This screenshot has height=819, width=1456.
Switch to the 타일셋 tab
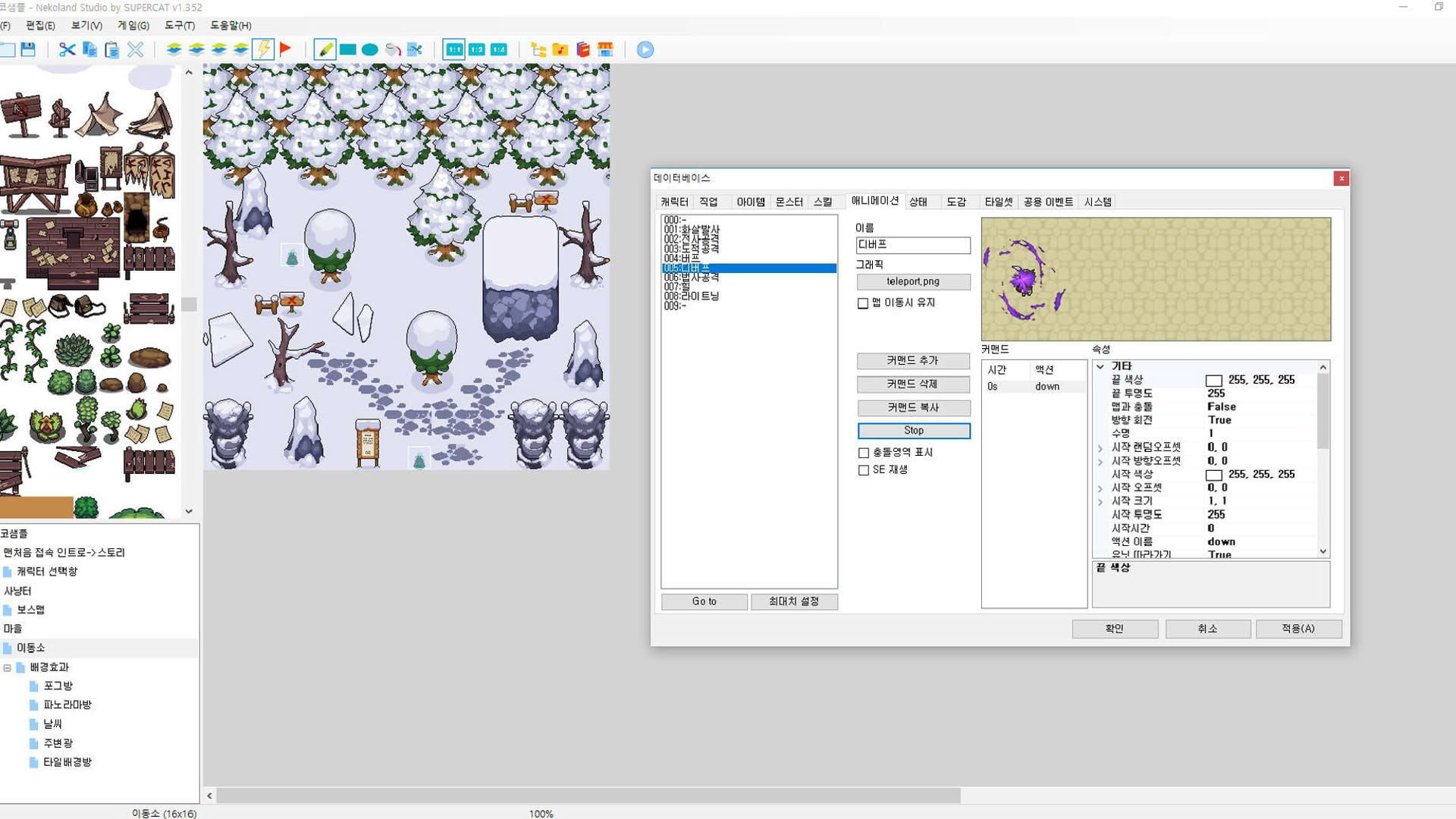pos(998,202)
